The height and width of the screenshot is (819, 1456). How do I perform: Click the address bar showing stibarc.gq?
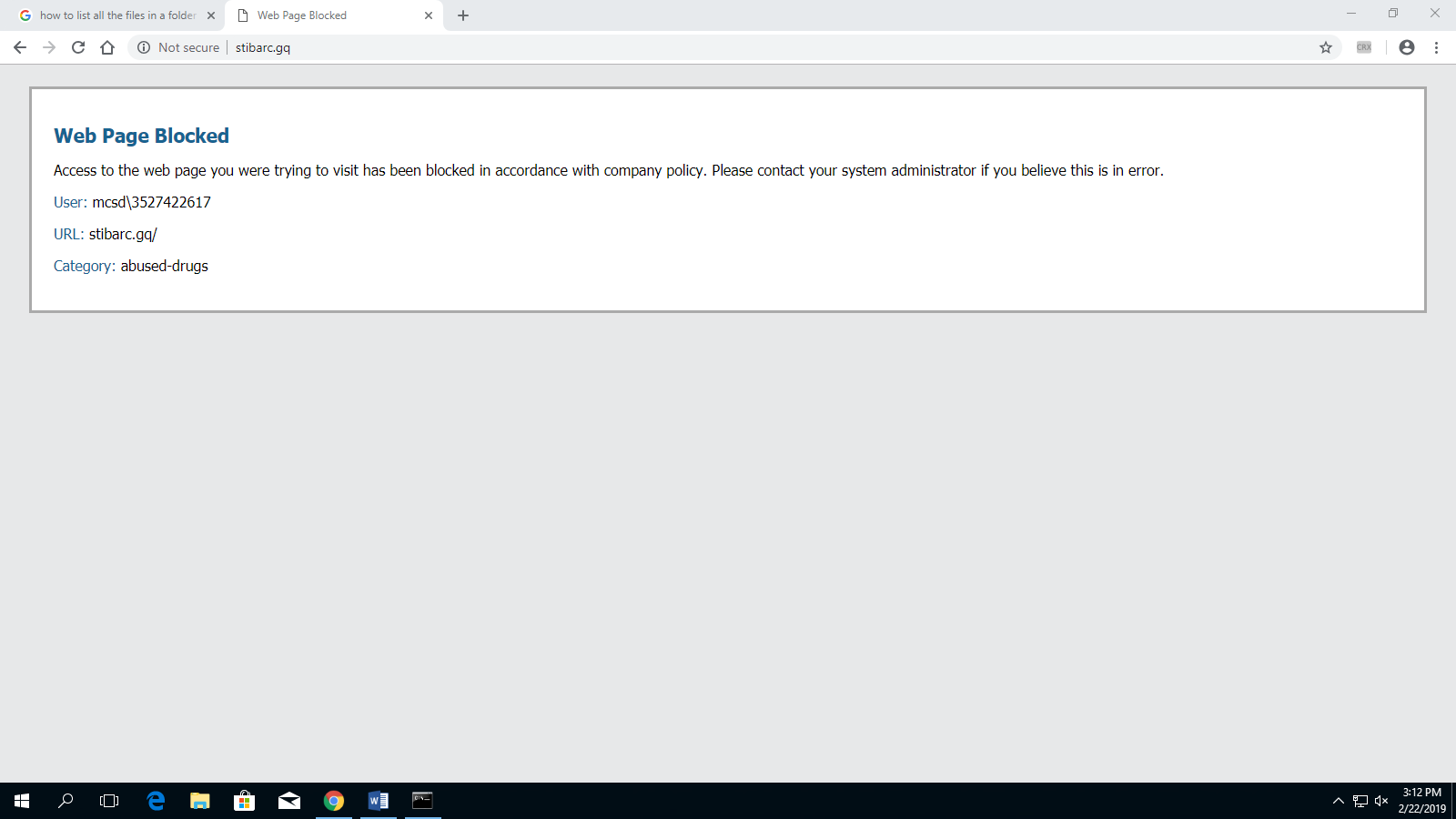728,47
